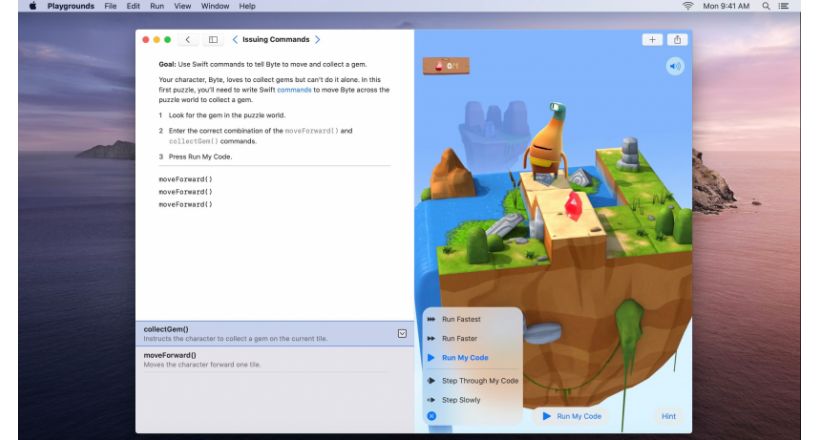Image resolution: width=820 pixels, height=440 pixels.
Task: Click the menu bar clock Mon 9:41 AM
Action: tap(726, 6)
